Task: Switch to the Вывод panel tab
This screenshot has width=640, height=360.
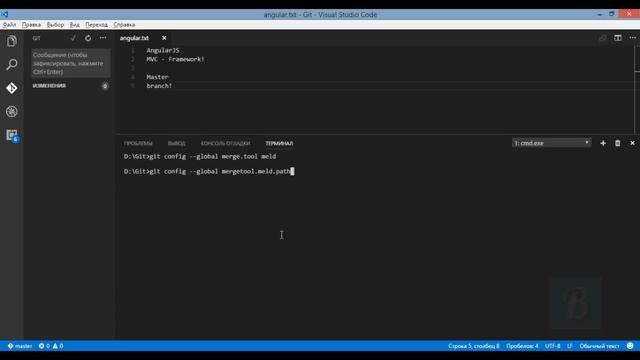Action: 176,143
